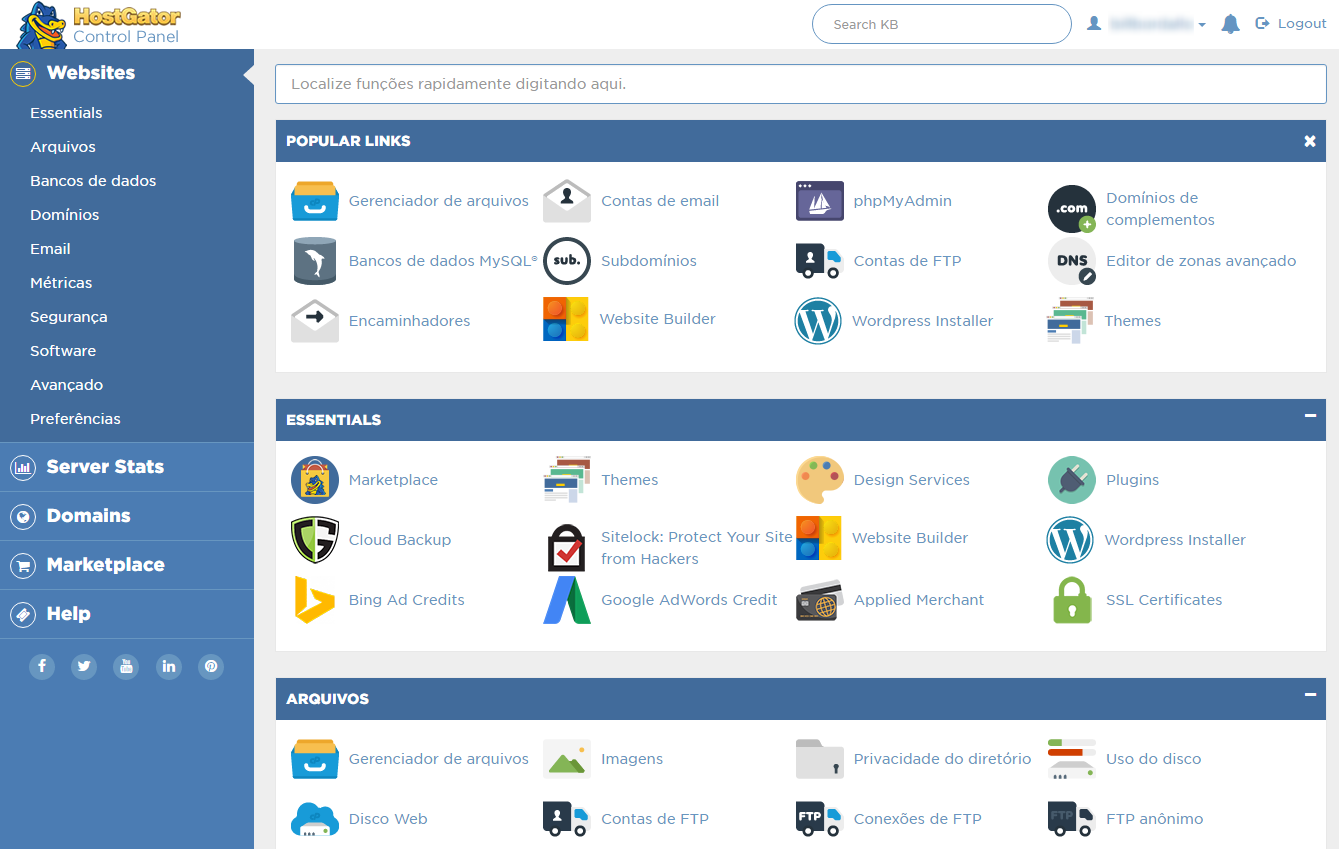1339x849 pixels.
Task: Click the Subdomínios icon in Popular Links
Action: 566,261
